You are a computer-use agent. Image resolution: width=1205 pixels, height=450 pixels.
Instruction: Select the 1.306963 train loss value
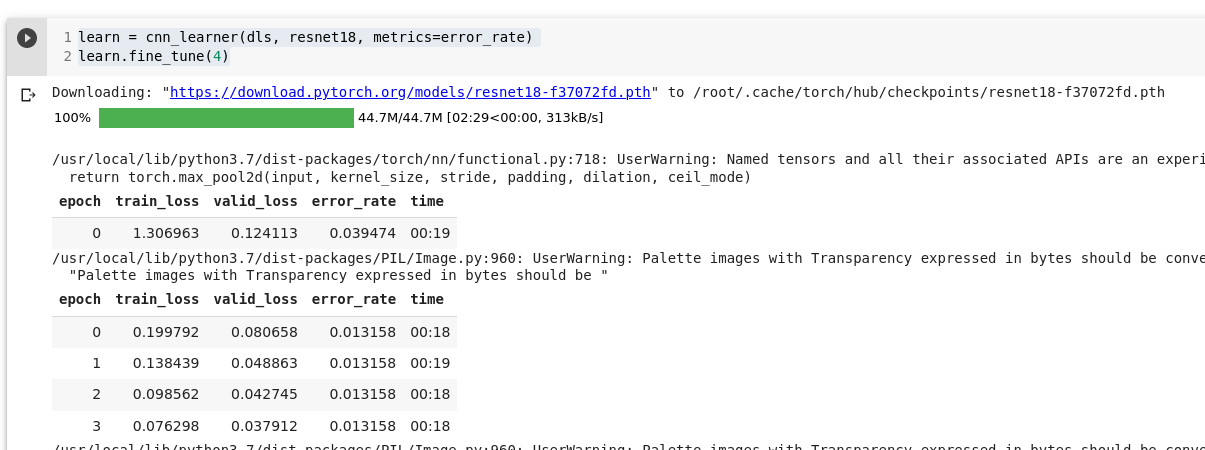[x=166, y=234]
